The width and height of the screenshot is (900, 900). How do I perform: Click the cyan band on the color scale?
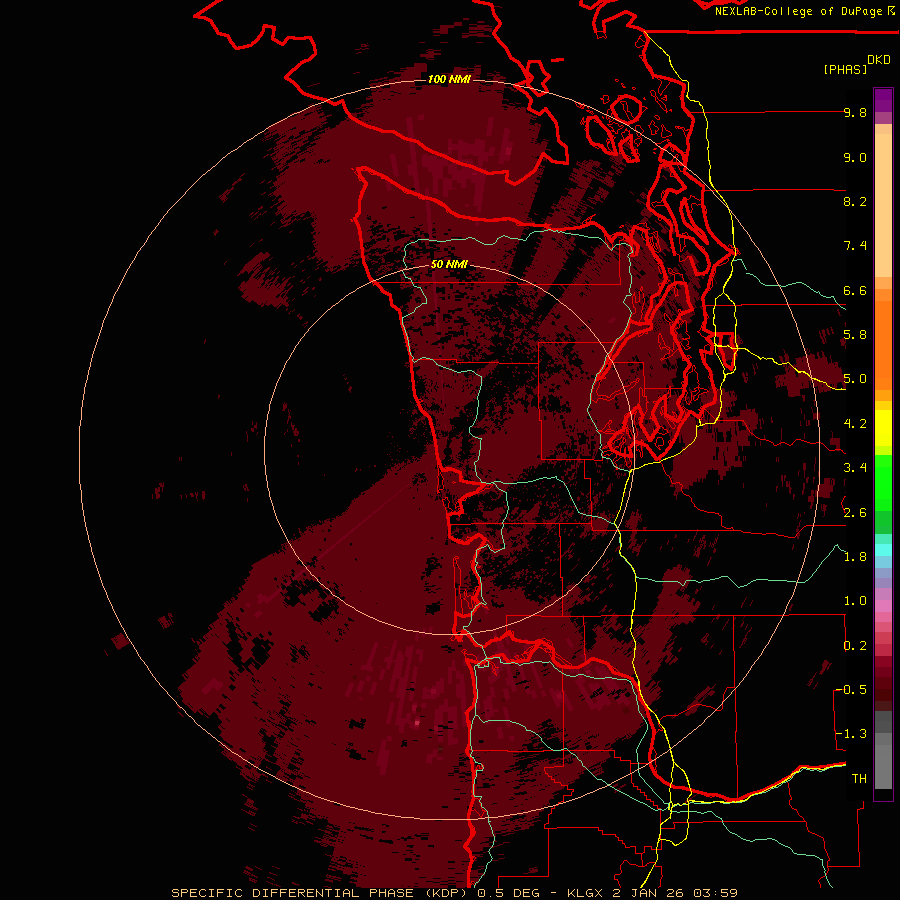(883, 550)
